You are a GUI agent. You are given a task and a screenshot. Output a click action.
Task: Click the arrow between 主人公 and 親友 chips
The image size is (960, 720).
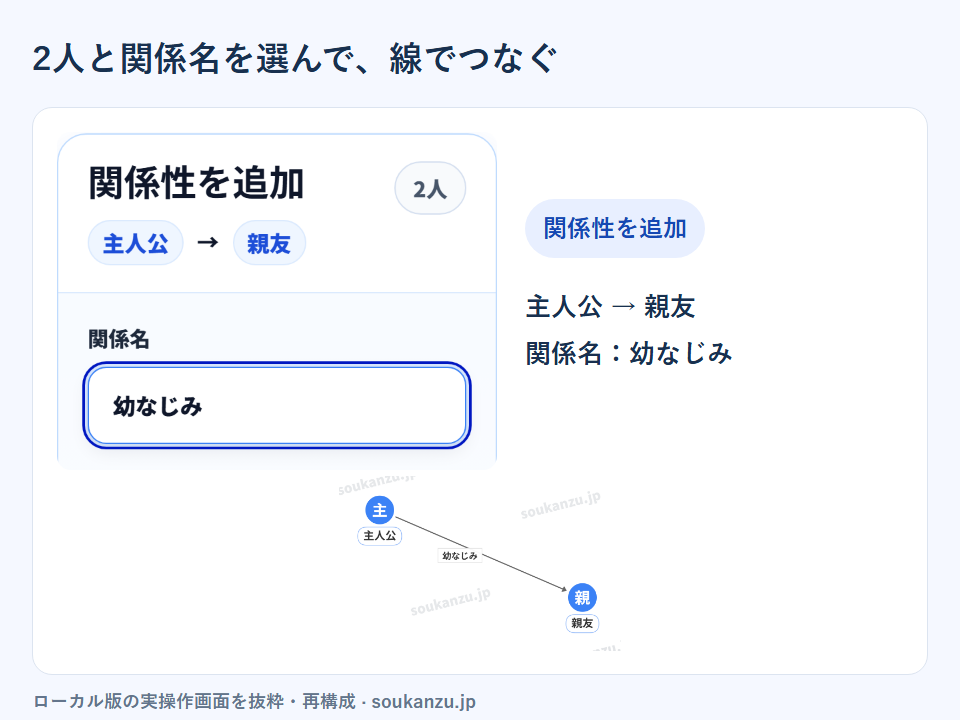pos(208,243)
